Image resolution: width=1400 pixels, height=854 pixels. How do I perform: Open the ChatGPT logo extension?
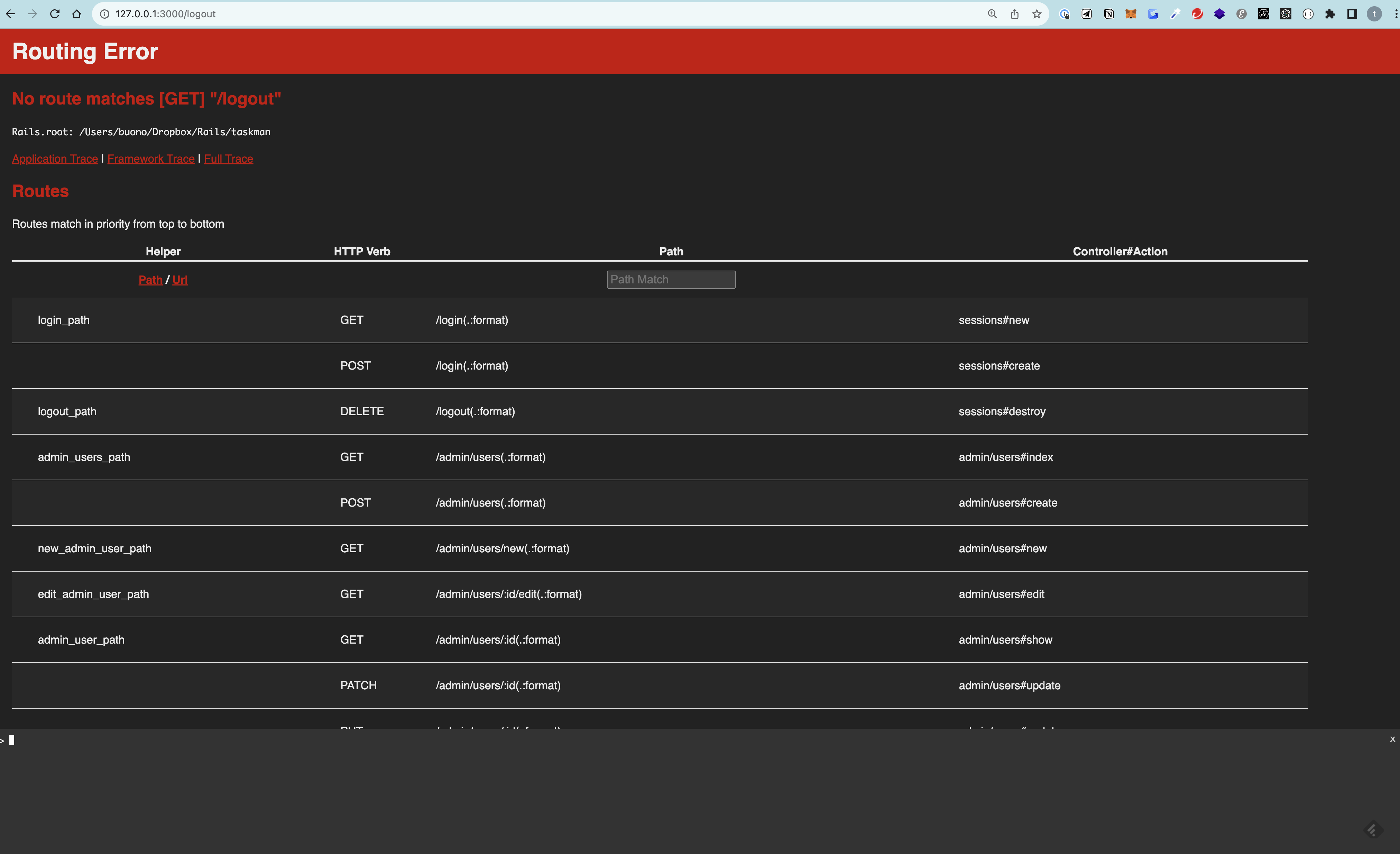pos(1286,13)
